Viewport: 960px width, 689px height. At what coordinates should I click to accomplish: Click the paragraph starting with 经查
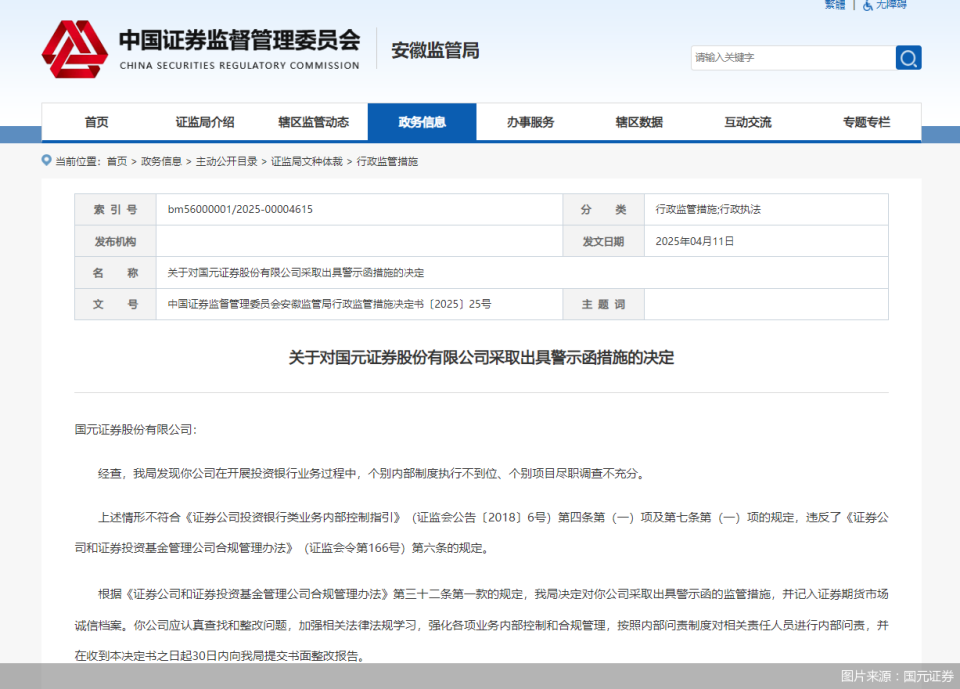click(x=372, y=473)
